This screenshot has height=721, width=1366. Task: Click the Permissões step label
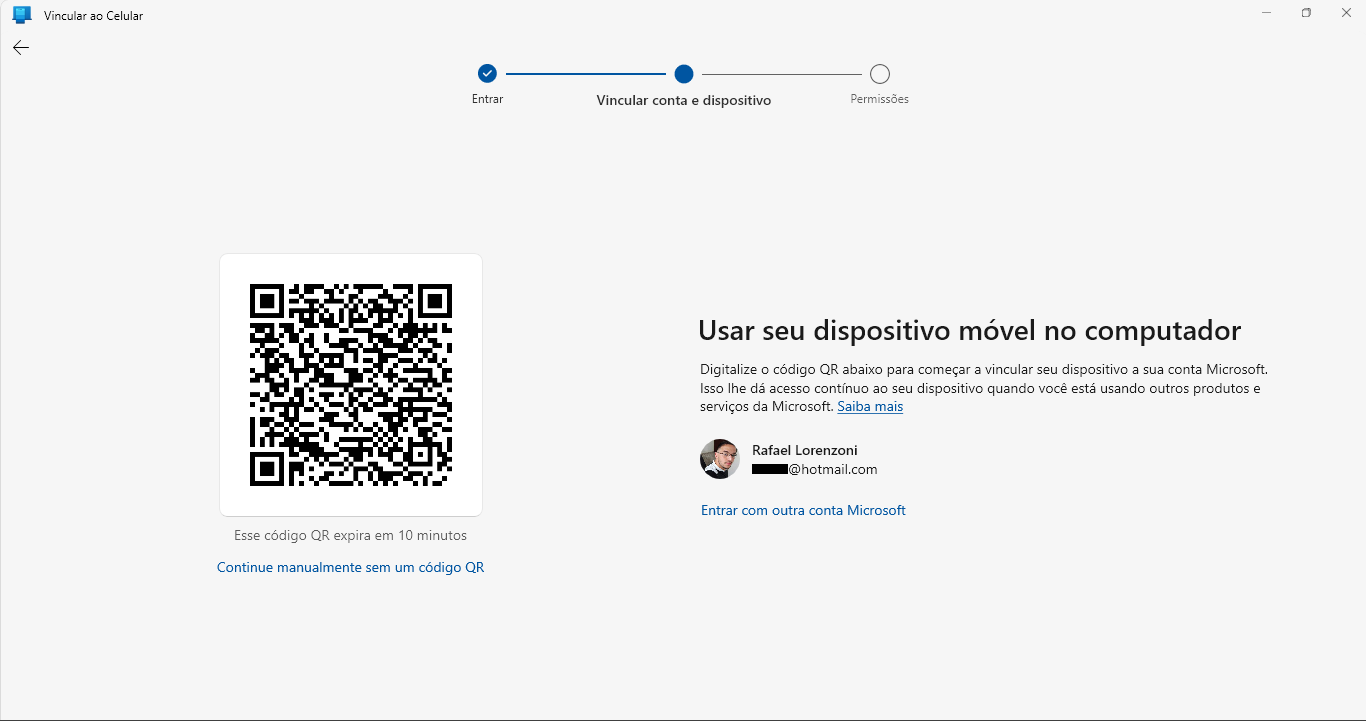(x=879, y=99)
